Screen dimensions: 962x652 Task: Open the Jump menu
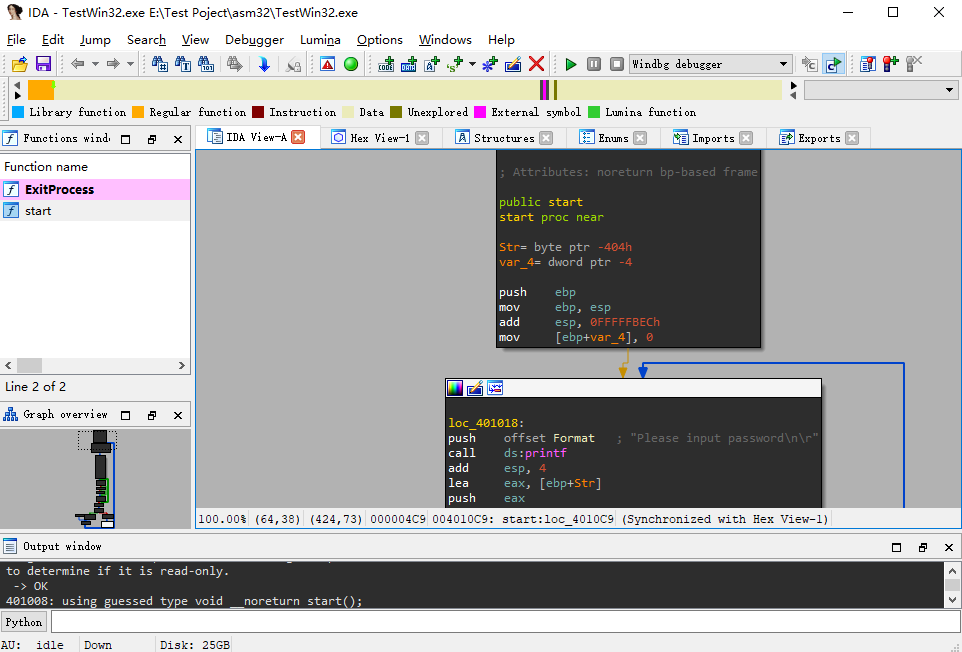(x=95, y=40)
